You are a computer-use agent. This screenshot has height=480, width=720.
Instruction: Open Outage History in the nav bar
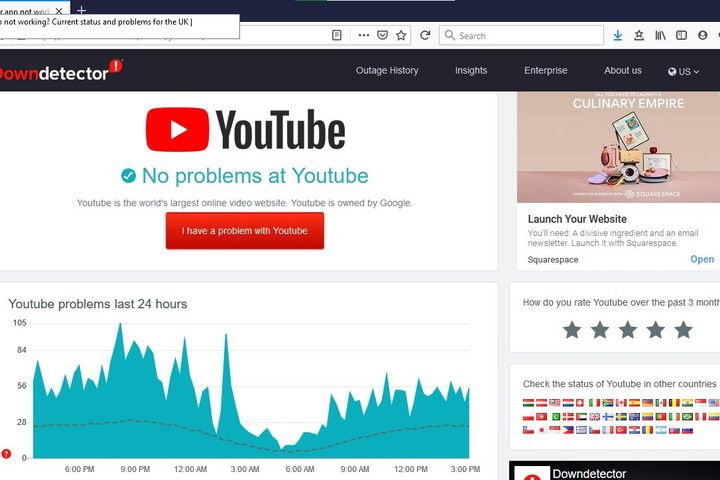coord(387,70)
